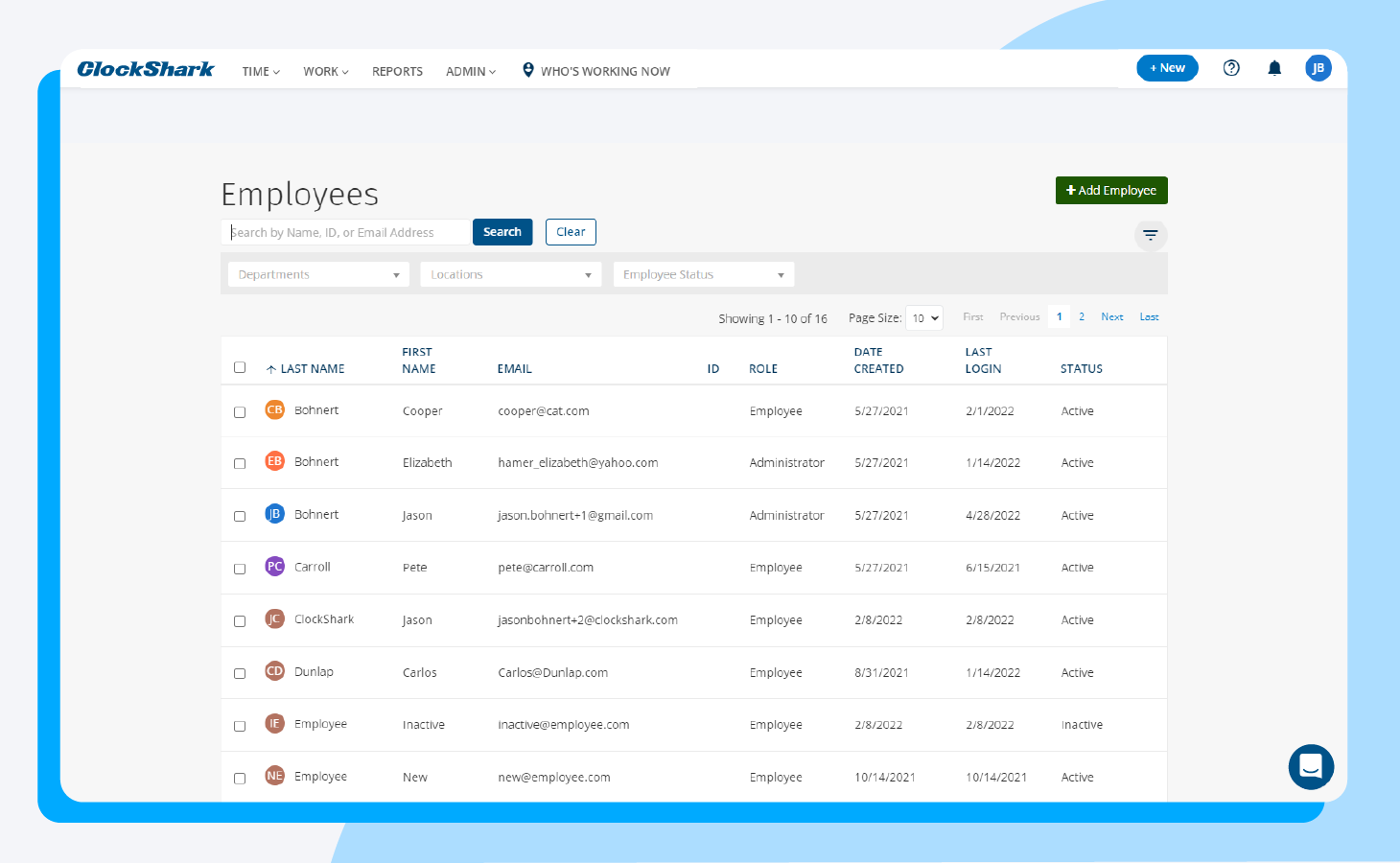Expand the ADMIN menu
This screenshot has height=863, width=1400.
pos(471,71)
